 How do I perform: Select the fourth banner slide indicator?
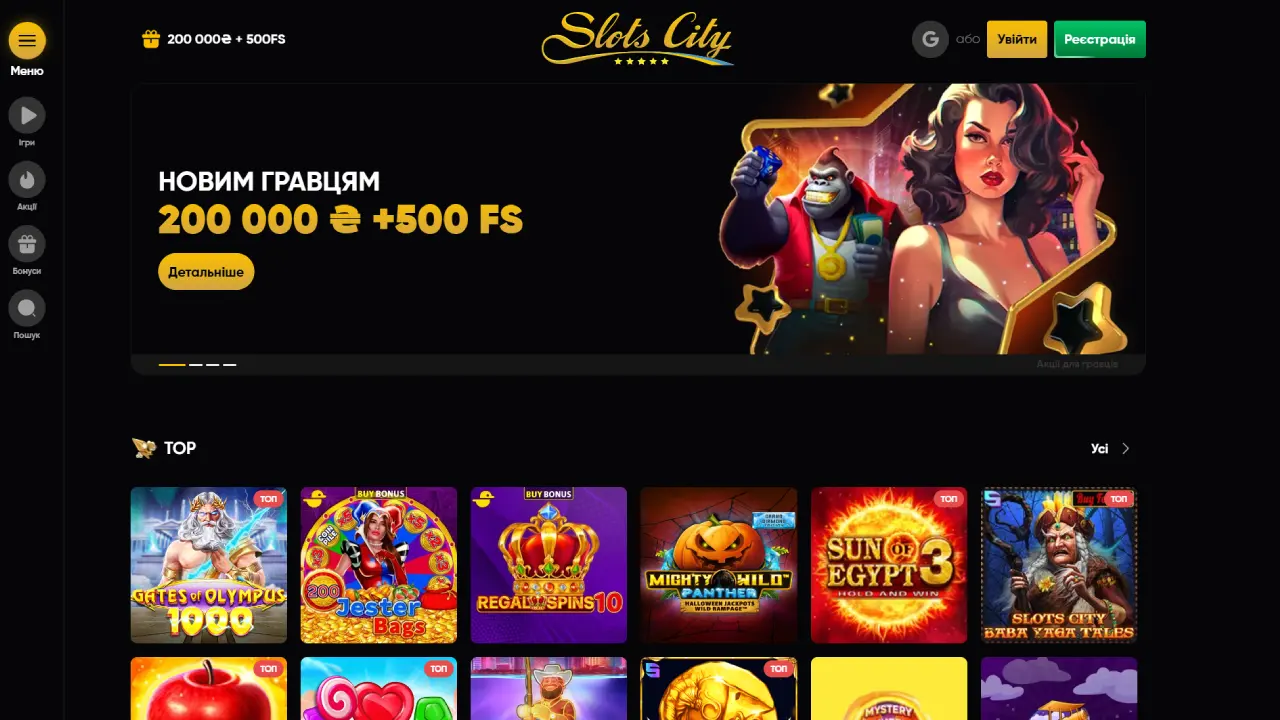click(230, 365)
